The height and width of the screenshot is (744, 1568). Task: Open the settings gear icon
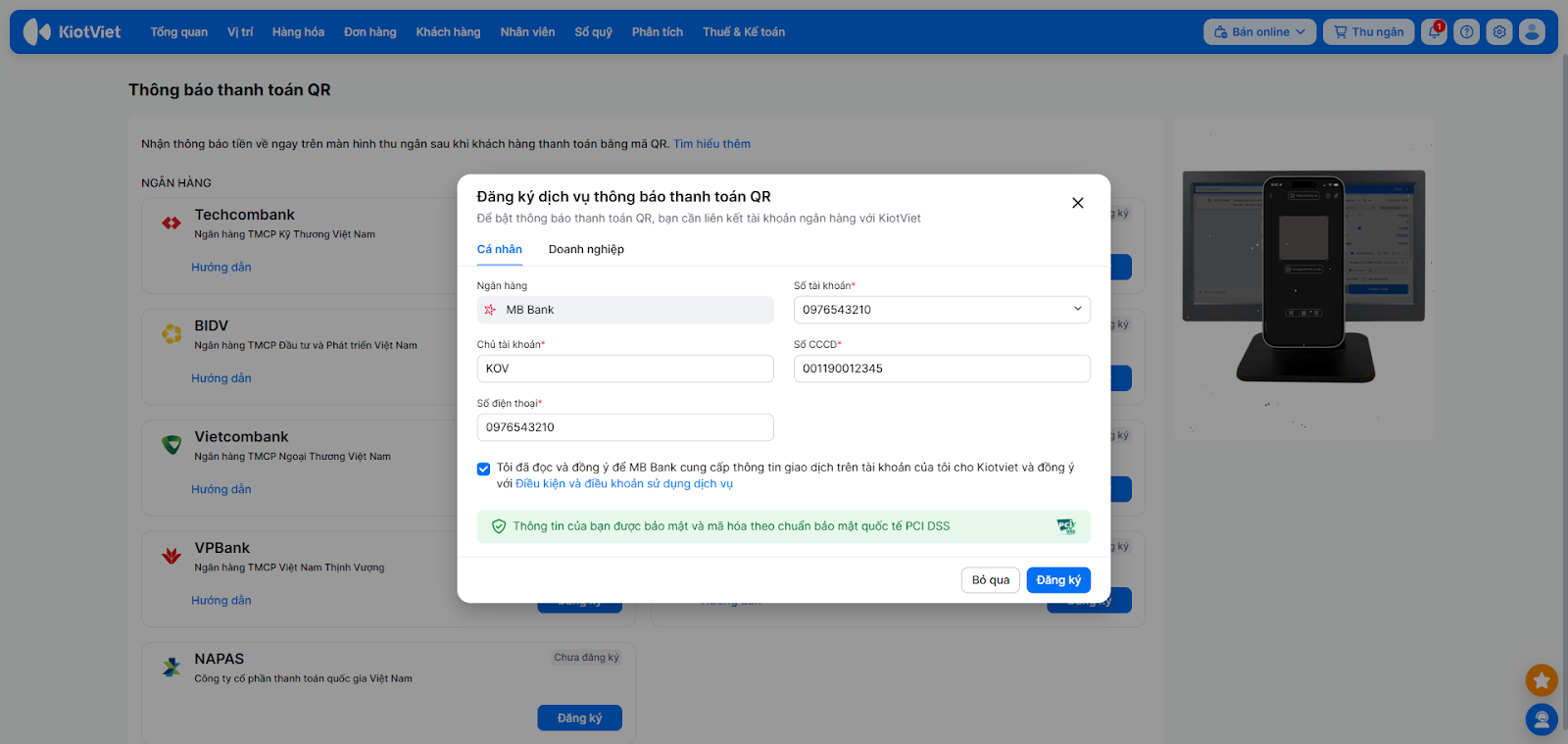pyautogui.click(x=1498, y=32)
